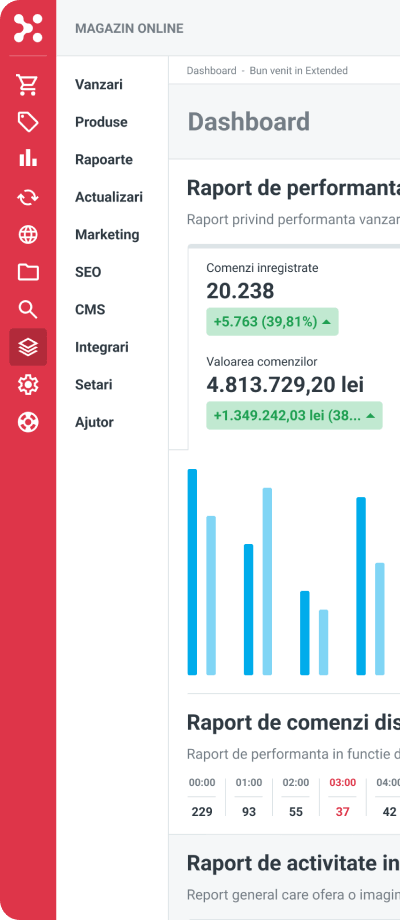The image size is (400, 920).
Task: Click Bun venit in Extended breadcrumb
Action: (x=299, y=70)
